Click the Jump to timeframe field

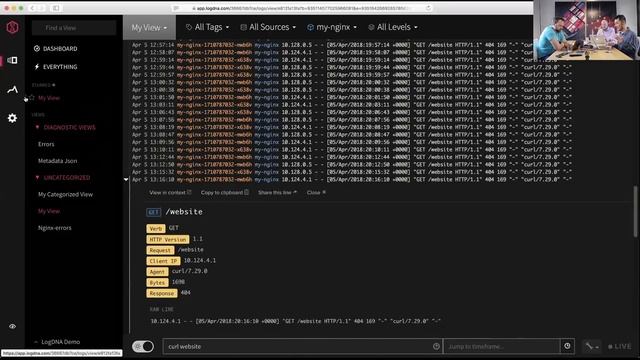tap(501, 347)
